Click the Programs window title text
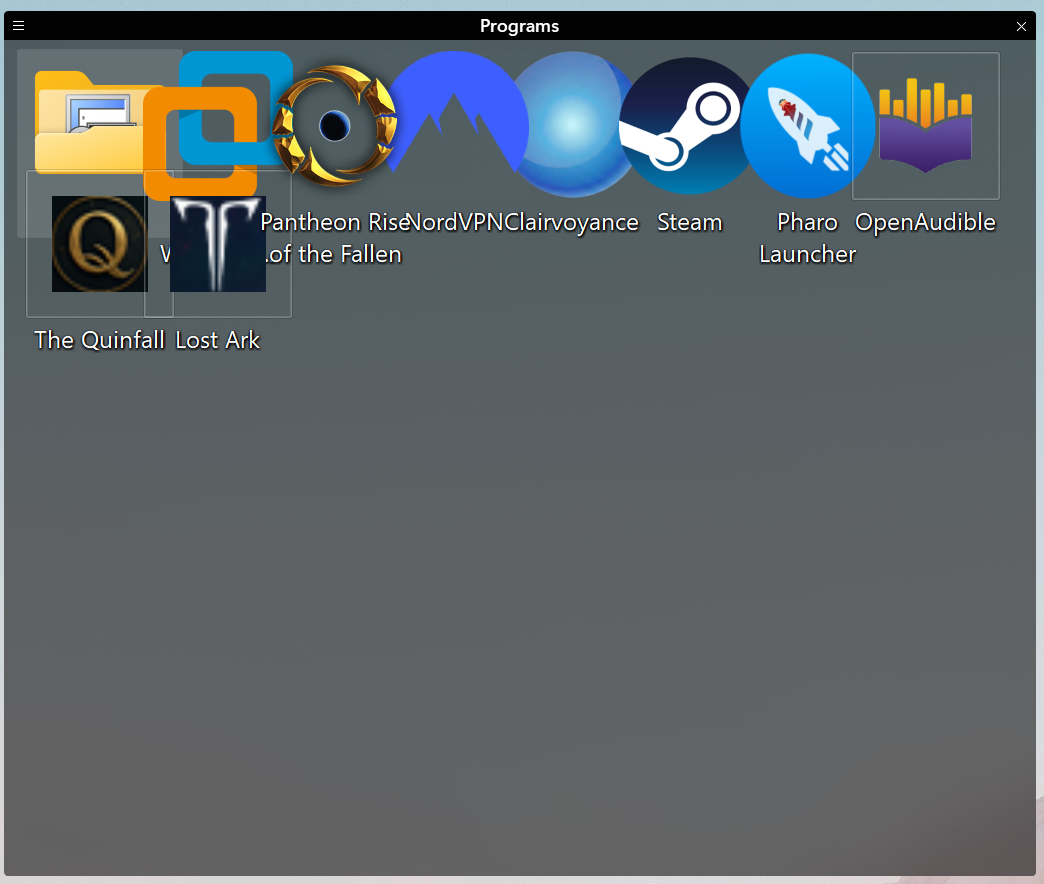1044x884 pixels. pyautogui.click(x=519, y=26)
